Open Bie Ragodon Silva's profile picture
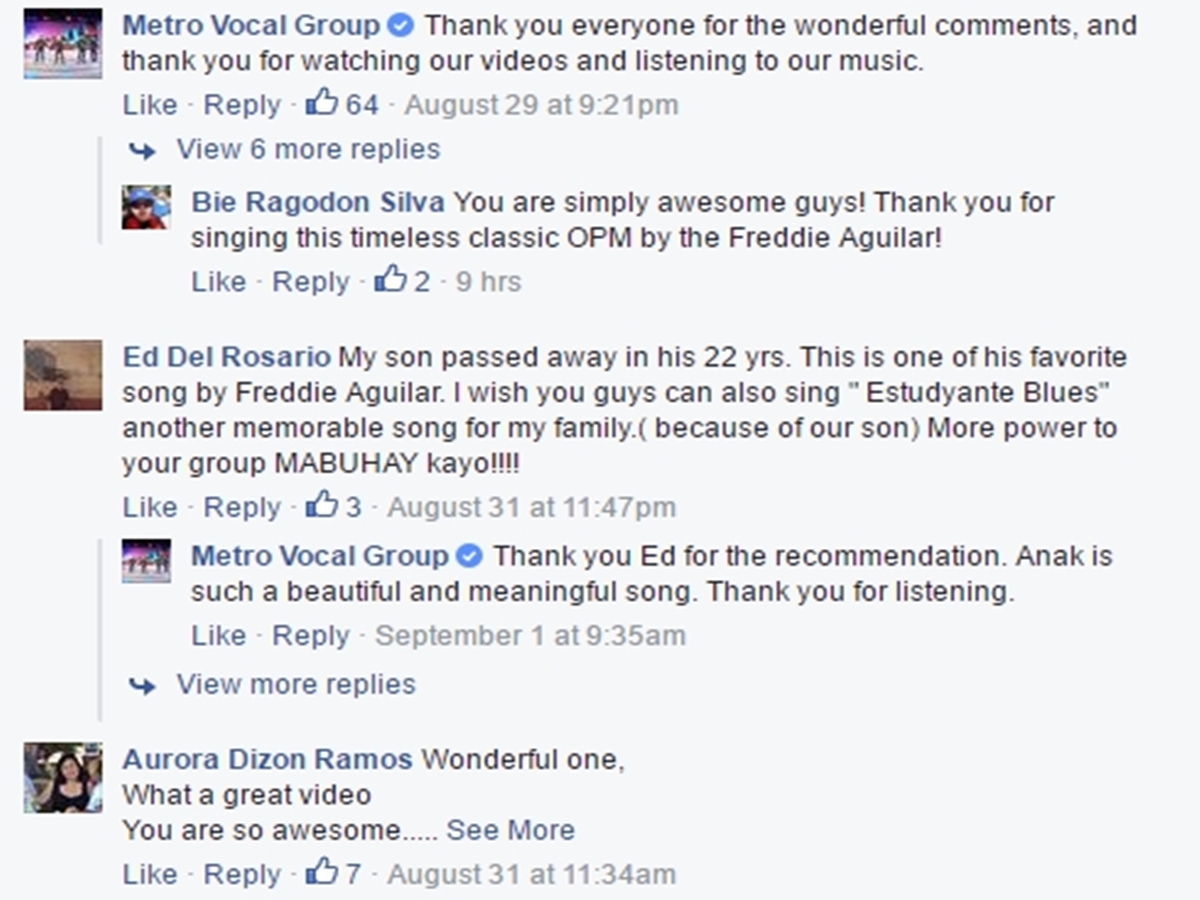 [x=146, y=208]
